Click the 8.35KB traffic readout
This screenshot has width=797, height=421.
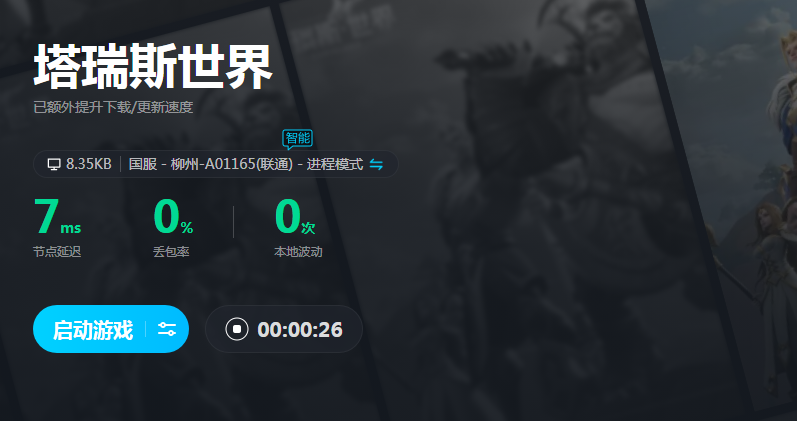88,164
